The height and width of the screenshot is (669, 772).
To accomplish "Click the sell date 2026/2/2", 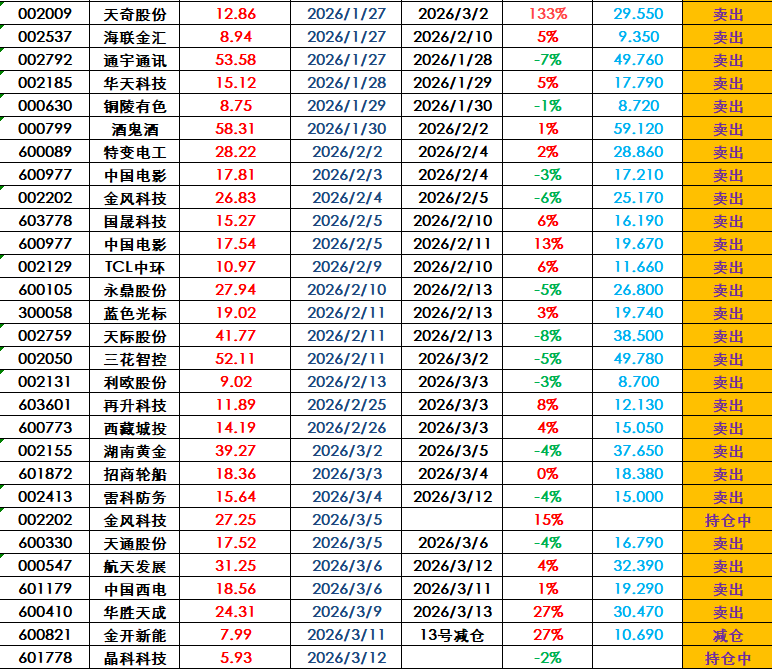I will 453,129.
